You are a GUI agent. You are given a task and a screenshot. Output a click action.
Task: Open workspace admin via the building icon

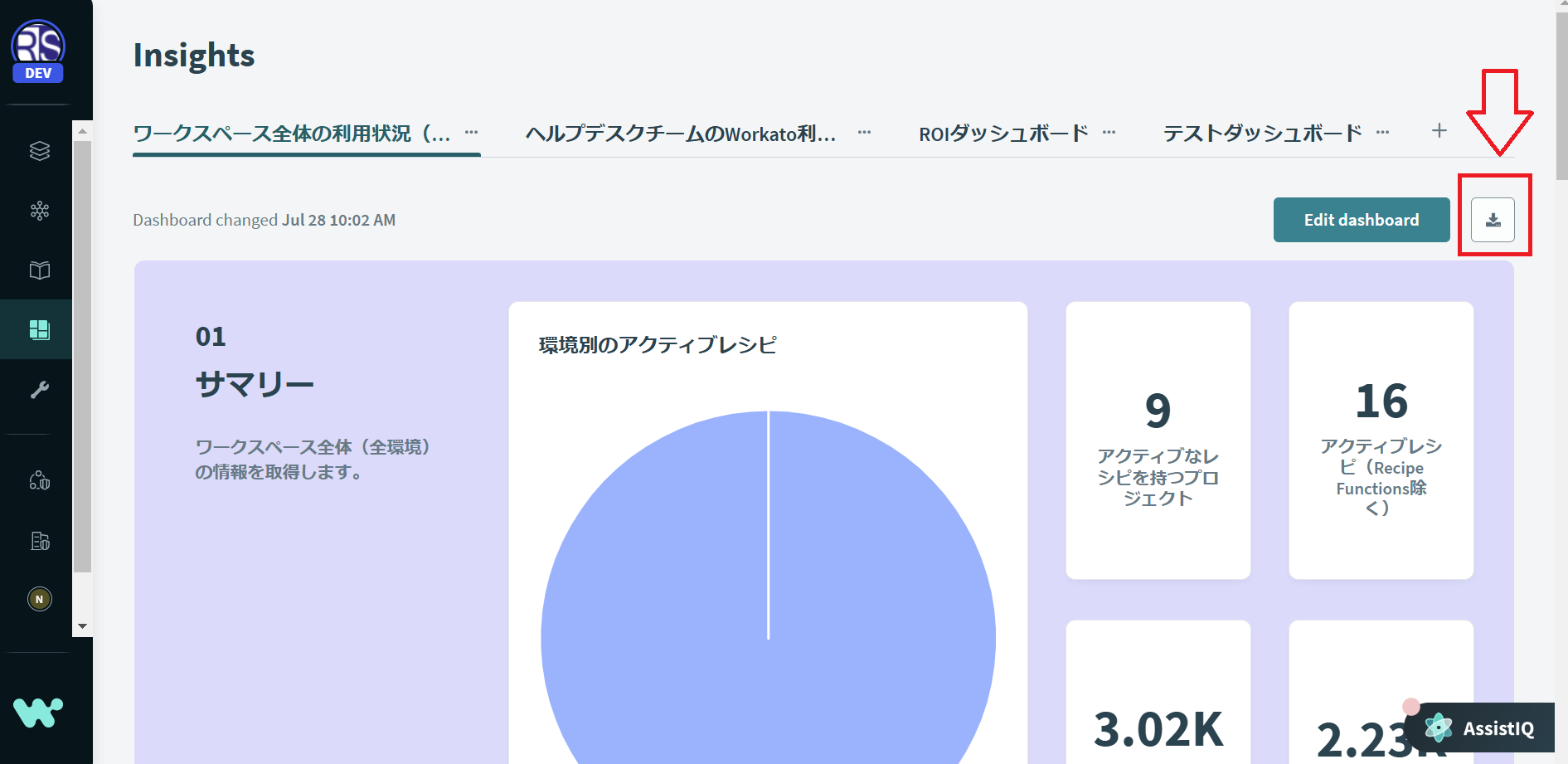pos(36,541)
